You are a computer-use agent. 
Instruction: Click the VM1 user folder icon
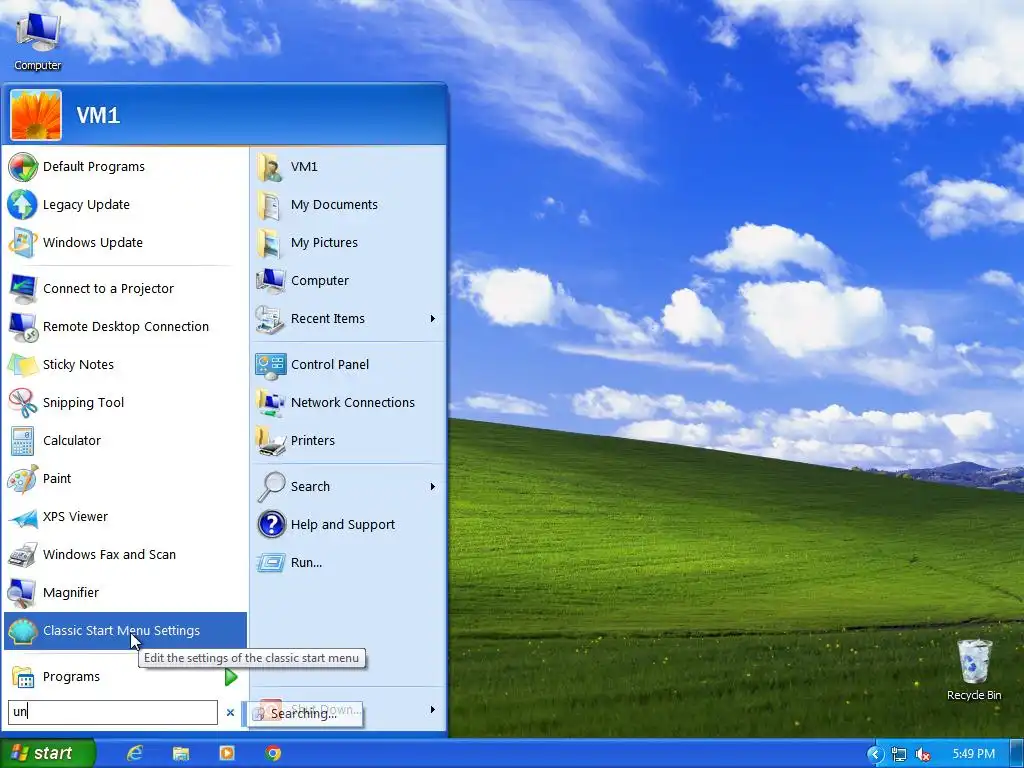270,167
